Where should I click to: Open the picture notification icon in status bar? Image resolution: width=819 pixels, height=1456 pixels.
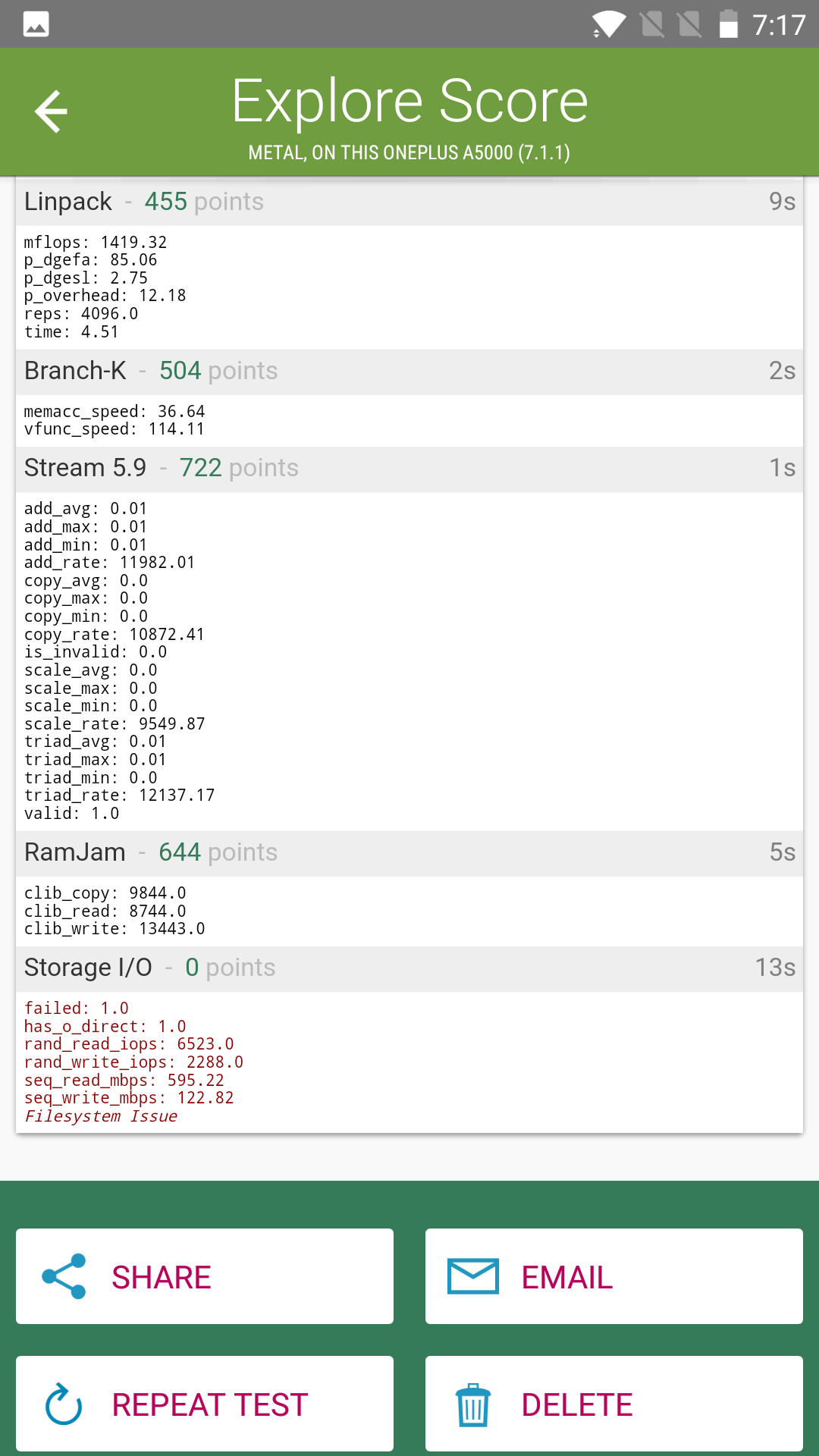point(36,24)
